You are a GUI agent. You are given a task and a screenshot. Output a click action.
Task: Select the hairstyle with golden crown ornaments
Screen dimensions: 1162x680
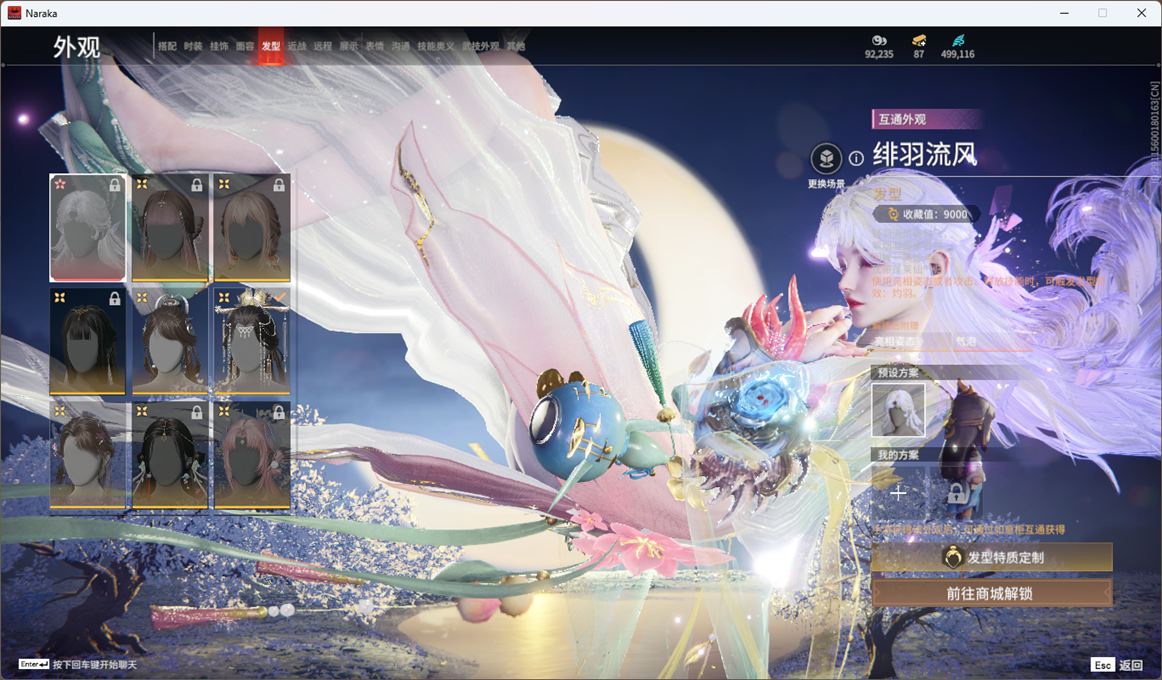point(252,341)
